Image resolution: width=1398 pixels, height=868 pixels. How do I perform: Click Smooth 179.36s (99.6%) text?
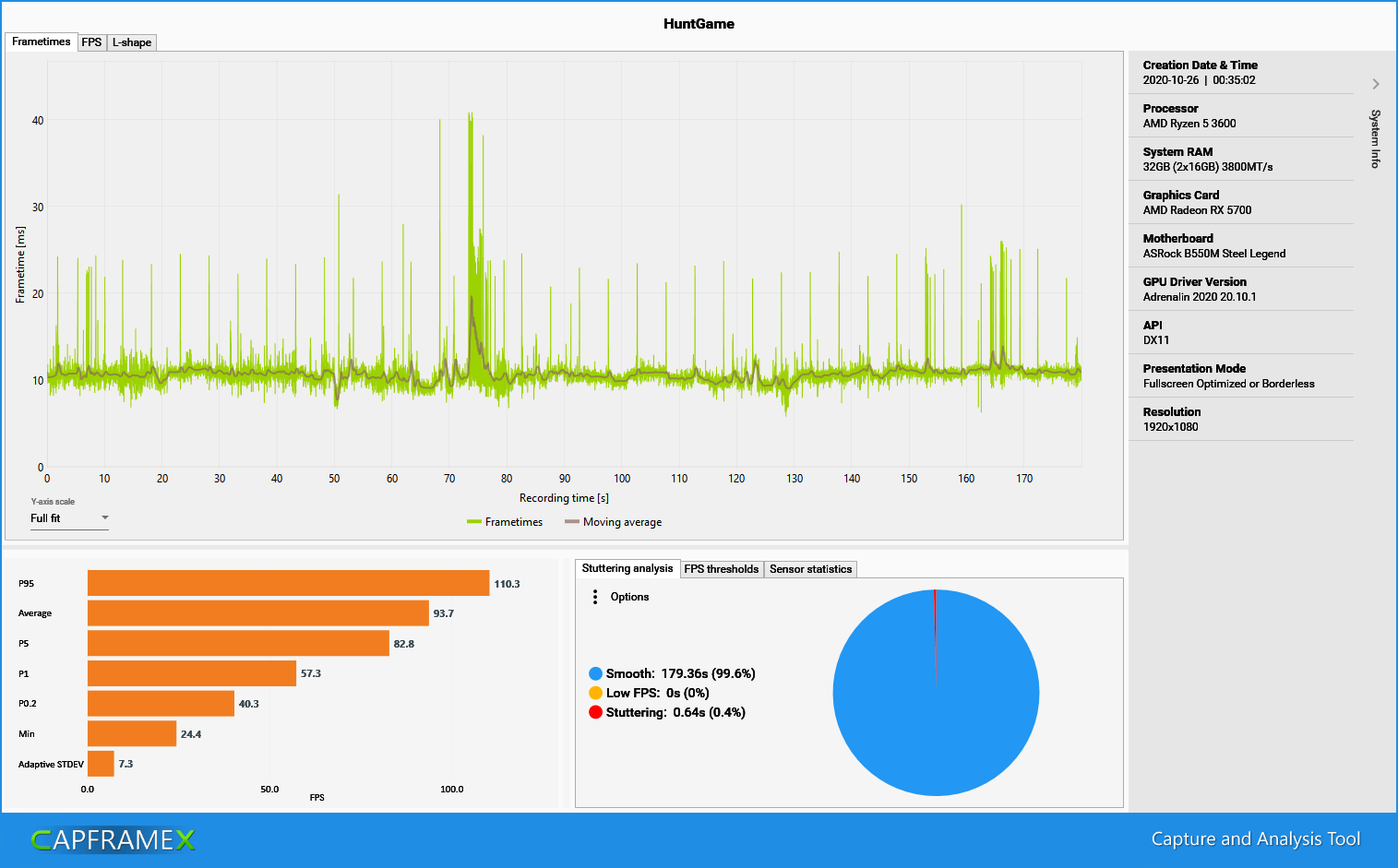coord(680,673)
